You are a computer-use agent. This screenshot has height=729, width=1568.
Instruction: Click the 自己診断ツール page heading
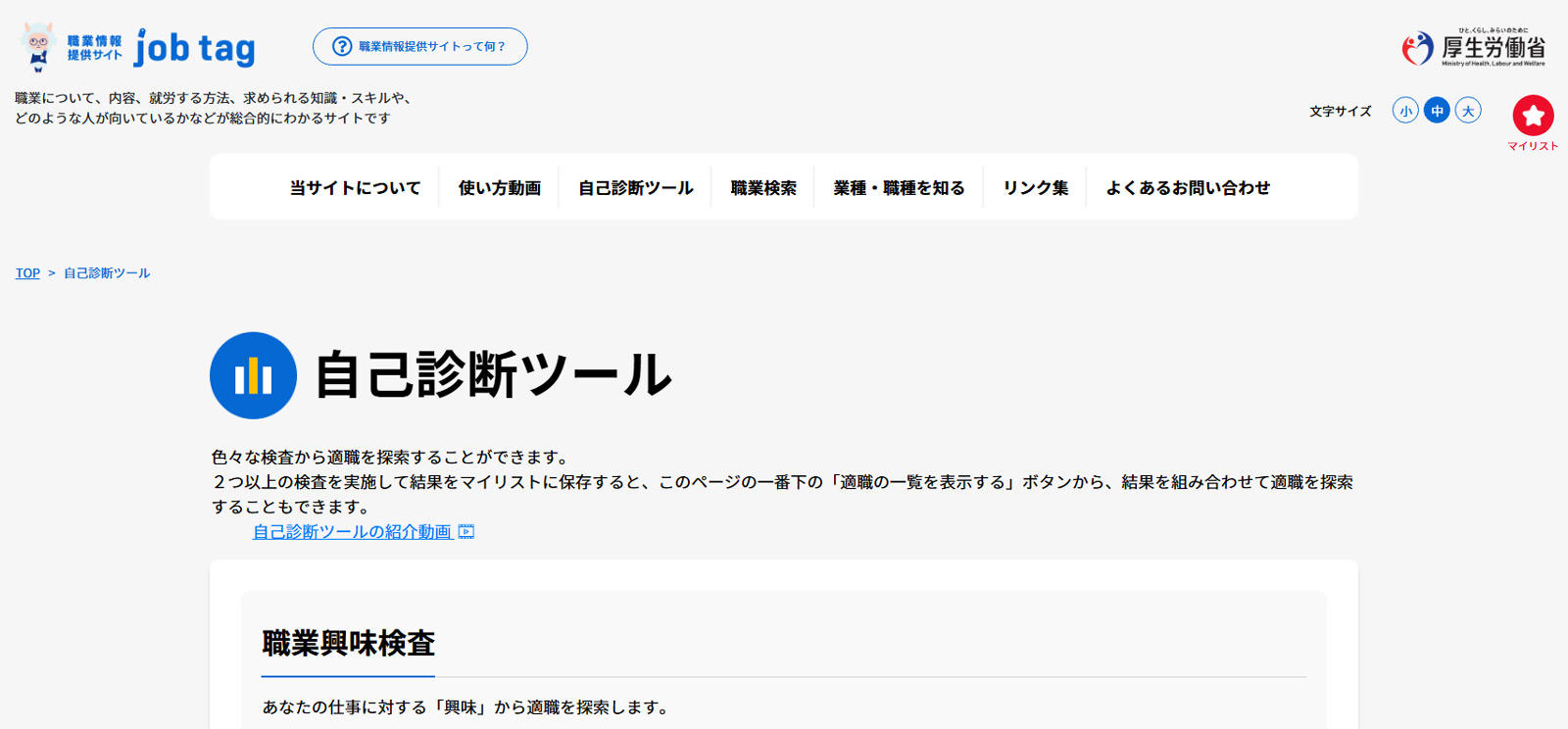[493, 375]
